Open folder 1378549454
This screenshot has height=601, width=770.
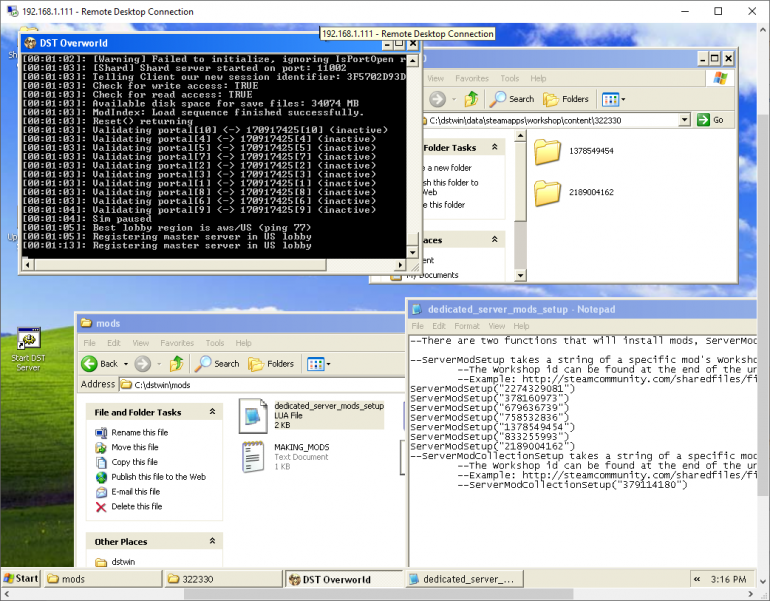click(x=547, y=152)
